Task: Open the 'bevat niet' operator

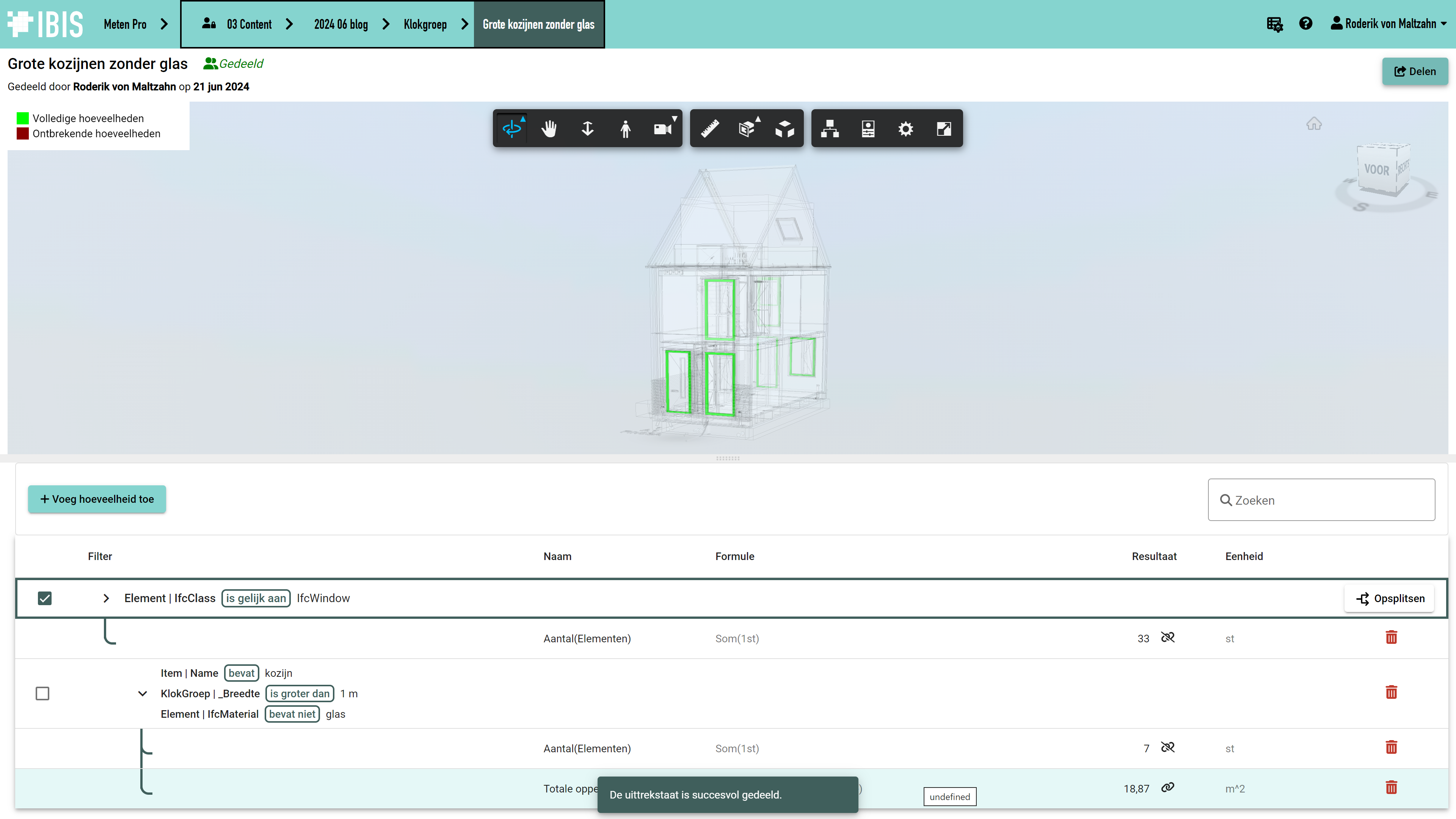Action: pyautogui.click(x=292, y=714)
